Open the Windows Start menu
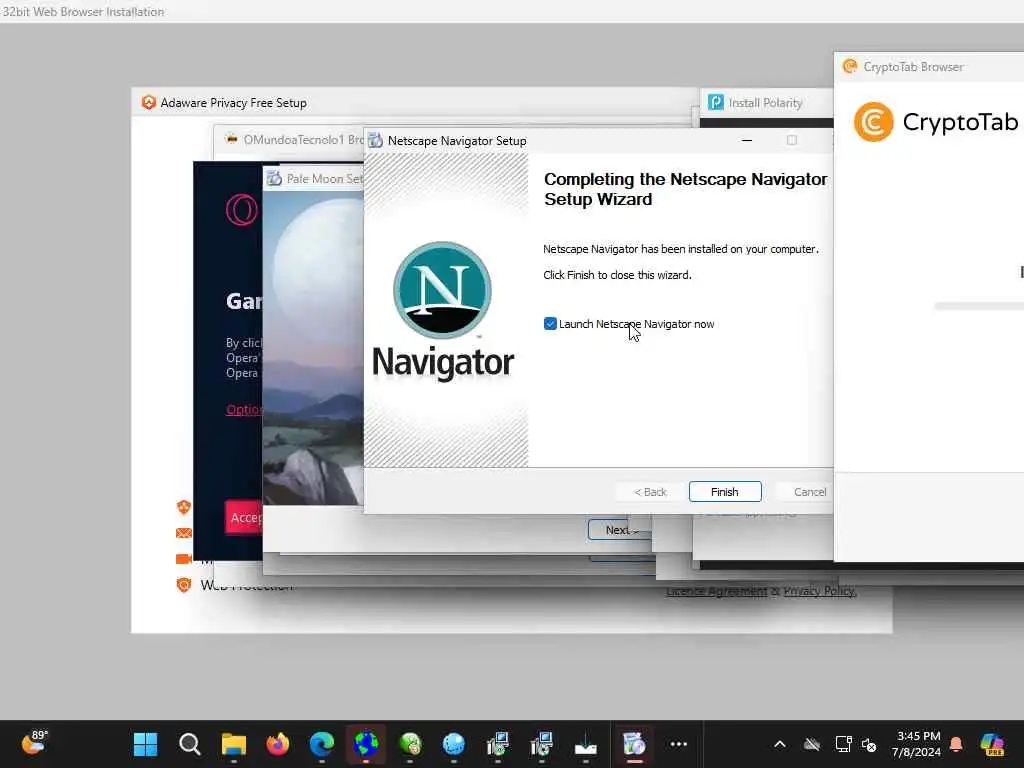The width and height of the screenshot is (1024, 768). (145, 744)
